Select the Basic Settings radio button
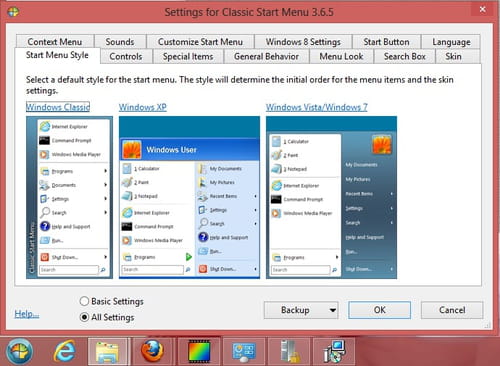 coord(84,301)
